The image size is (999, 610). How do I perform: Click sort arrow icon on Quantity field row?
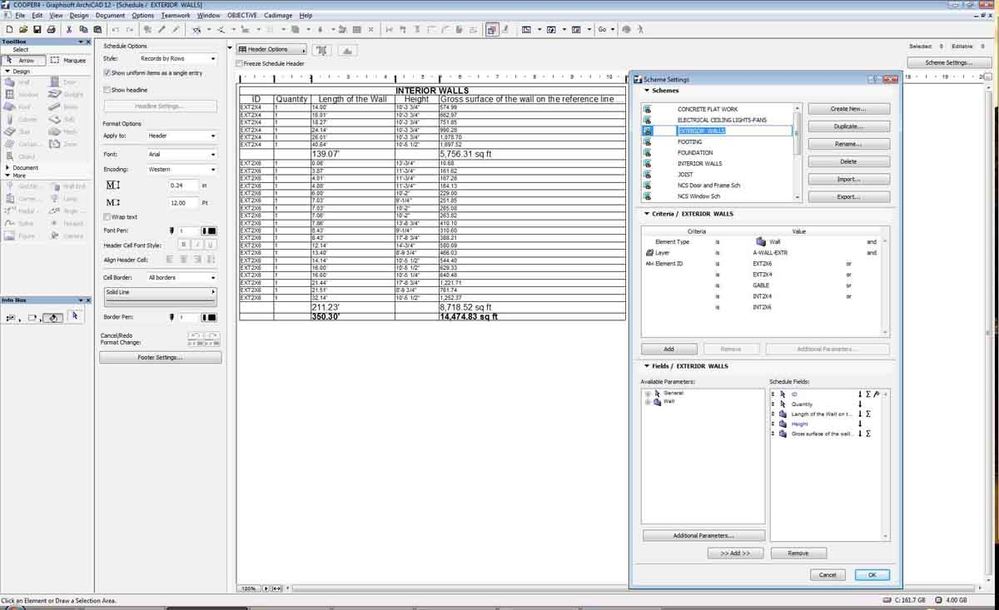(x=859, y=404)
